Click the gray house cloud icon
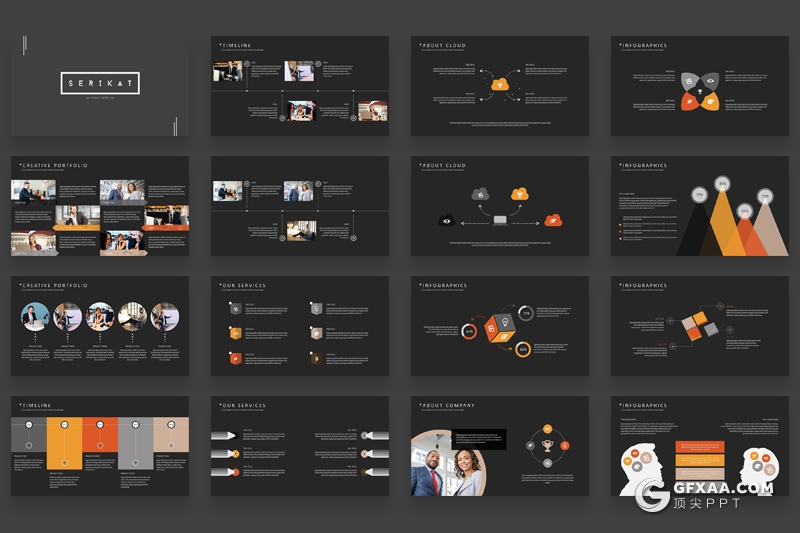This screenshot has width=800, height=533. 480,194
